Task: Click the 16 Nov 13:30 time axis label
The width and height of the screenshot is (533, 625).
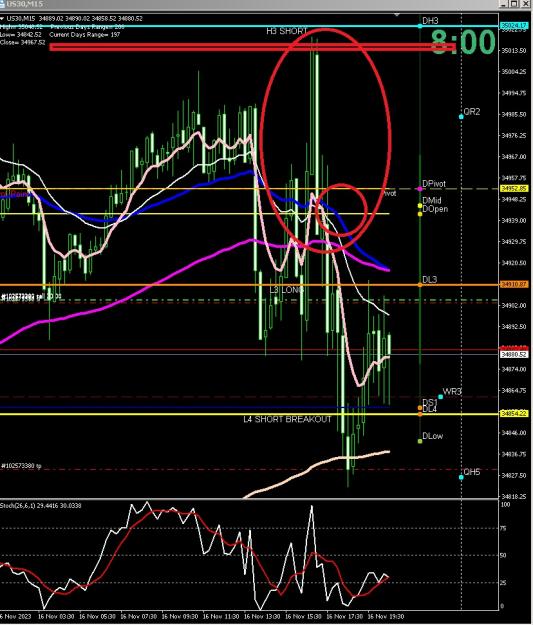Action: click(262, 616)
